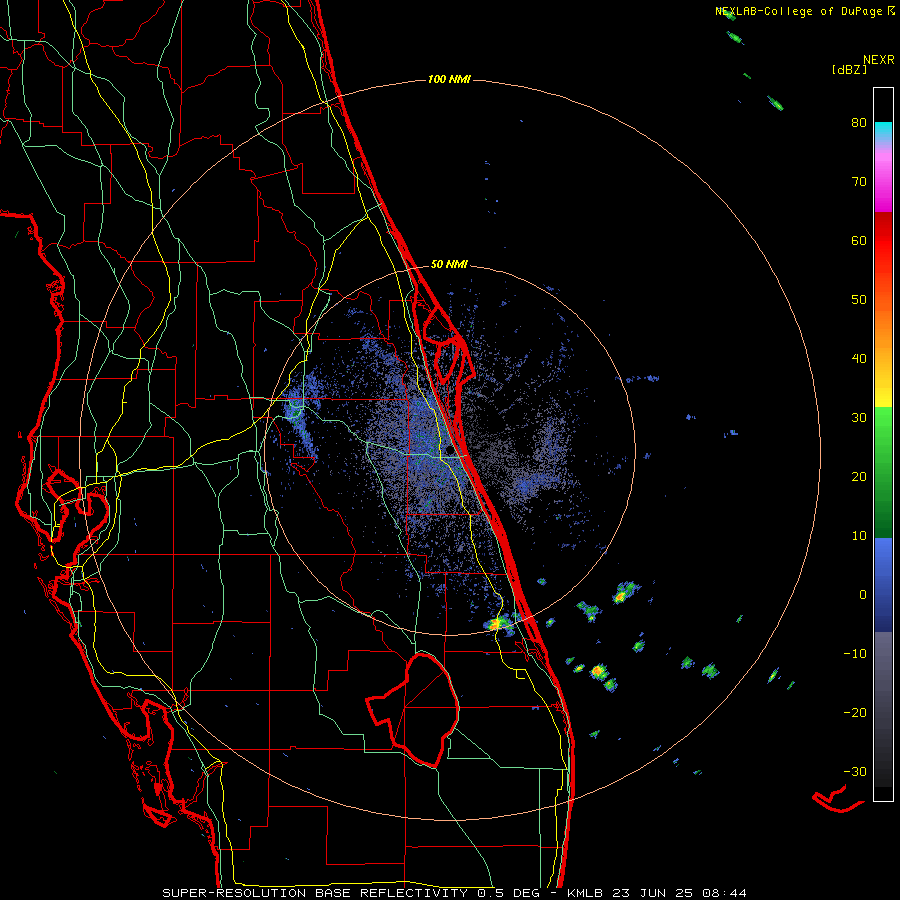Select the 100 NMI range ring label
This screenshot has height=900, width=900.
(449, 79)
